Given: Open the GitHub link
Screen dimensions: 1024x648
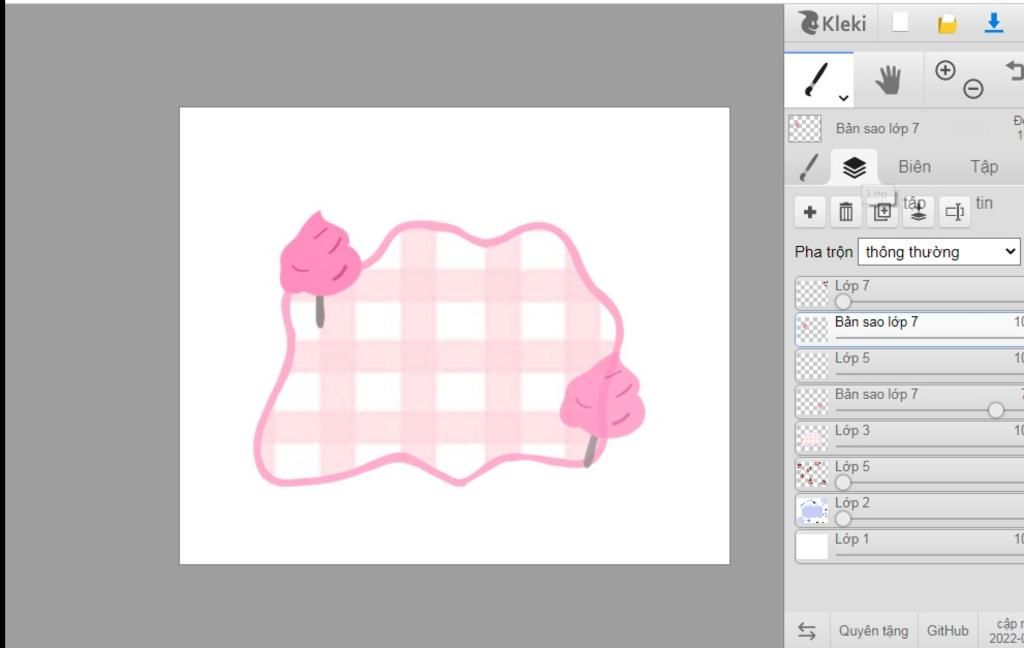Looking at the screenshot, I should [947, 630].
